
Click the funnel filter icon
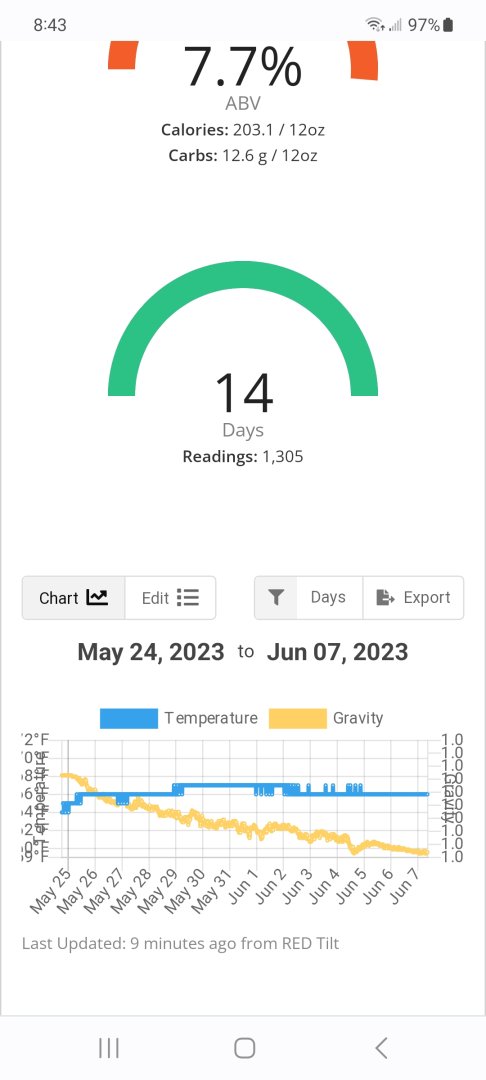276,598
